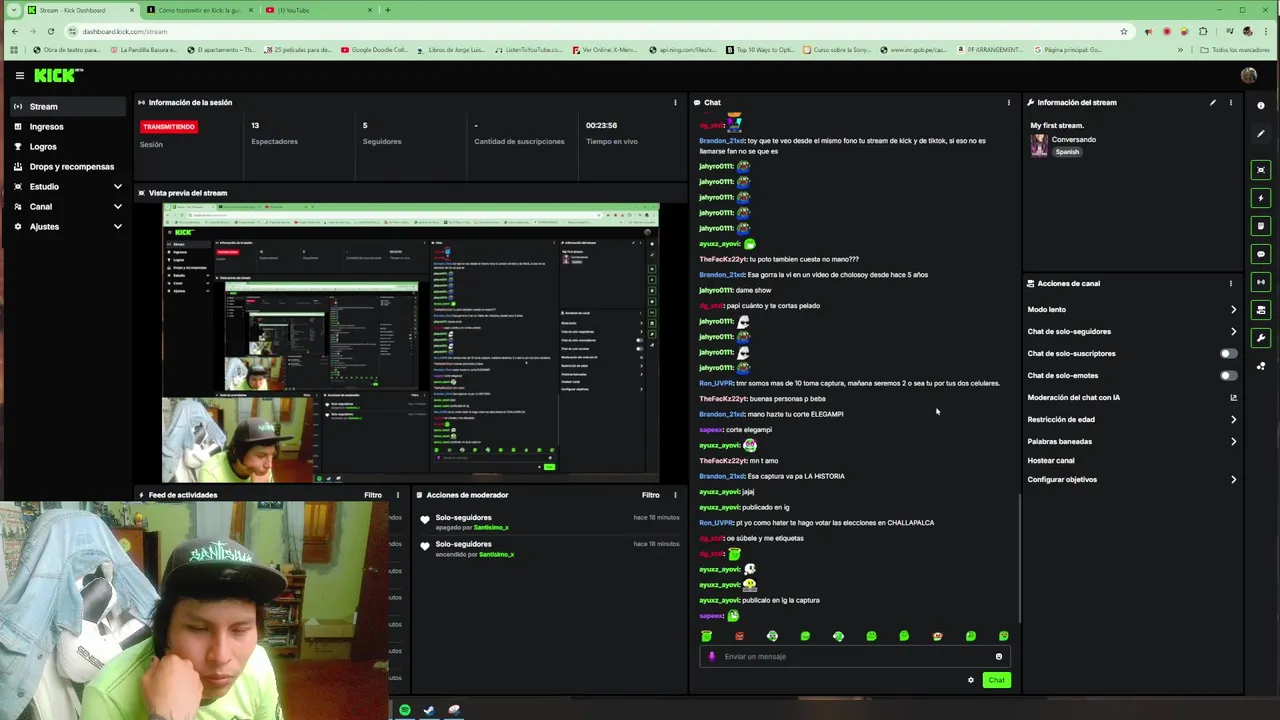Open Información de la sesión three-dot menu
Screen dimensions: 1280x720
(675, 102)
